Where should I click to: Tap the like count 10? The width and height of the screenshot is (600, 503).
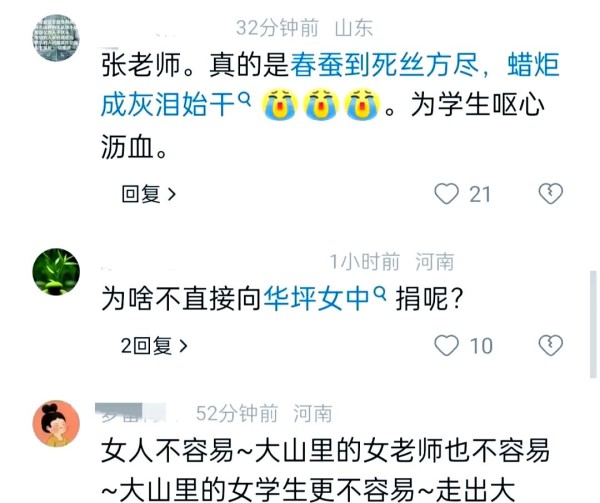click(x=481, y=346)
